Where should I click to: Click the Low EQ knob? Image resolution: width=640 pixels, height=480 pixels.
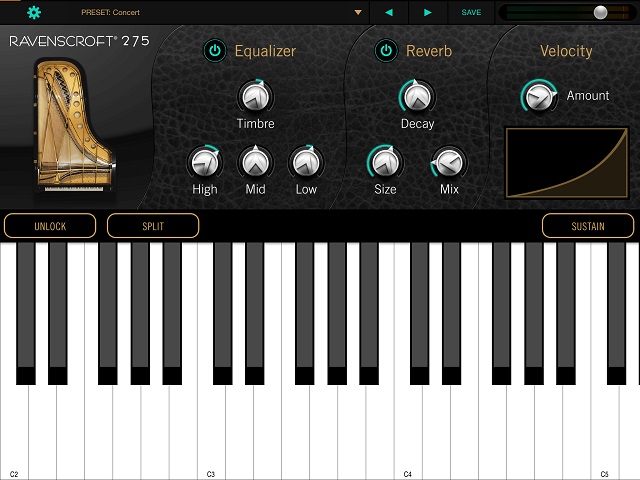(x=306, y=163)
